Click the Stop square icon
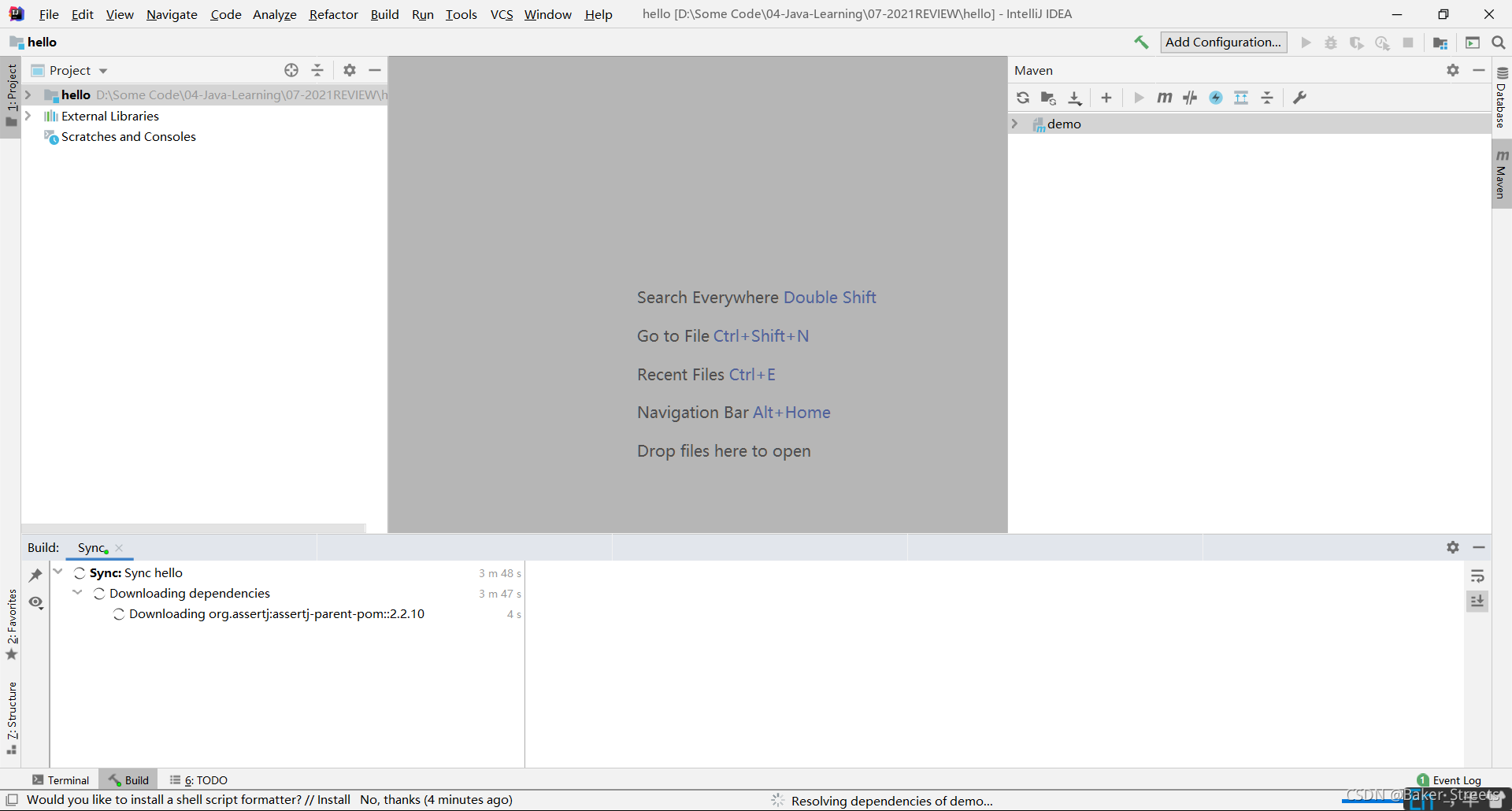Image resolution: width=1512 pixels, height=811 pixels. 1408,43
